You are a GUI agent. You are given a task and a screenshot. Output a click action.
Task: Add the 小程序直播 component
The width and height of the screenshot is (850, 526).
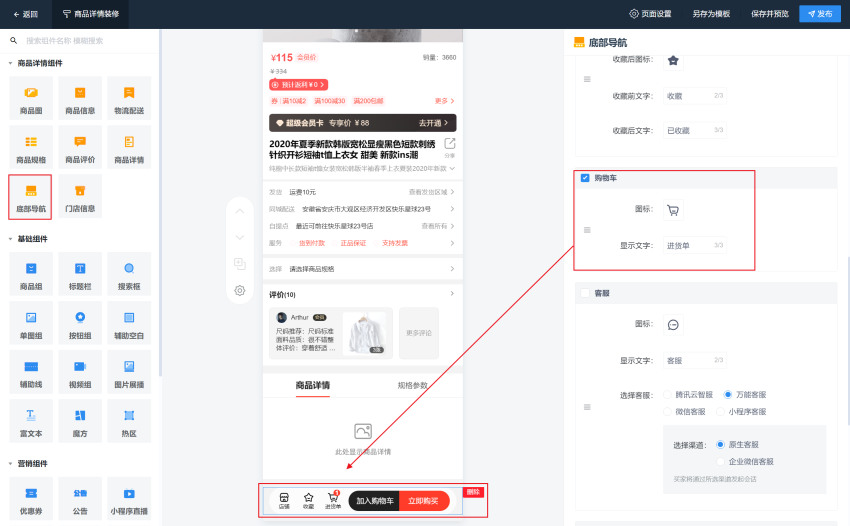129,499
